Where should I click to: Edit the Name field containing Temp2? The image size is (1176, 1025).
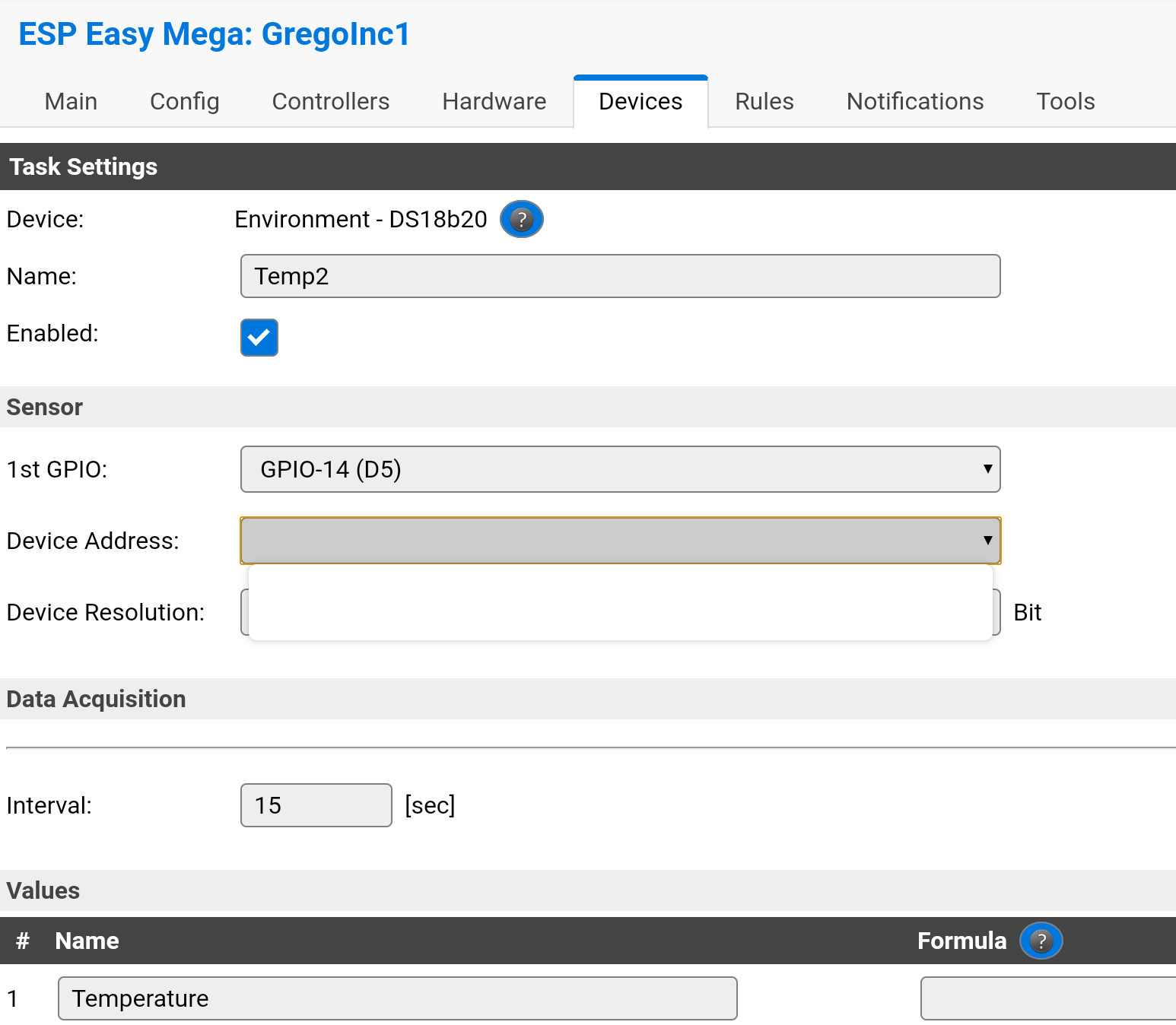[620, 276]
